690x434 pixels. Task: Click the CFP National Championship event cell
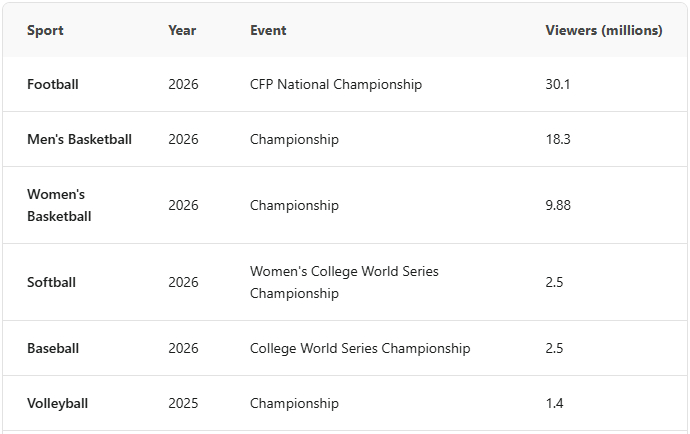pyautogui.click(x=336, y=84)
